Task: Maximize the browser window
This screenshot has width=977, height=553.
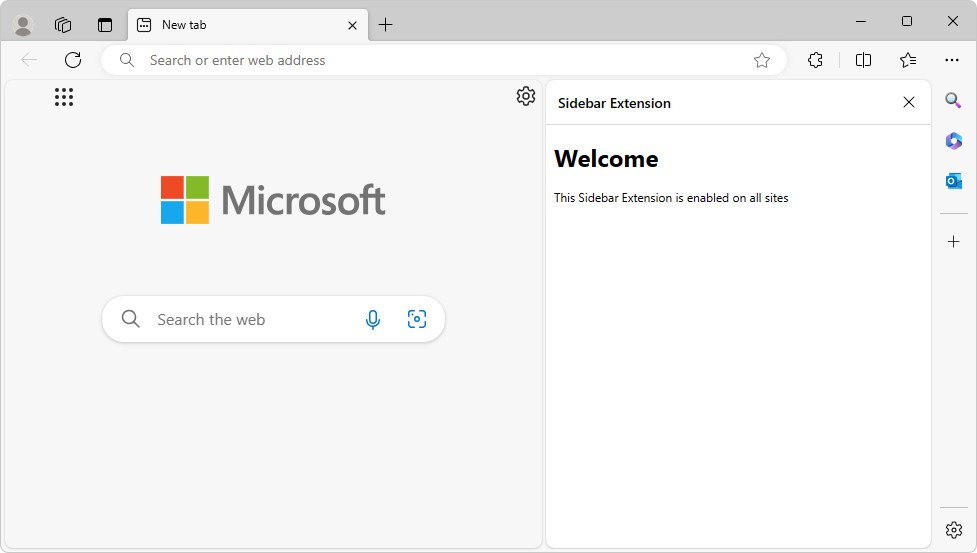Action: click(907, 21)
